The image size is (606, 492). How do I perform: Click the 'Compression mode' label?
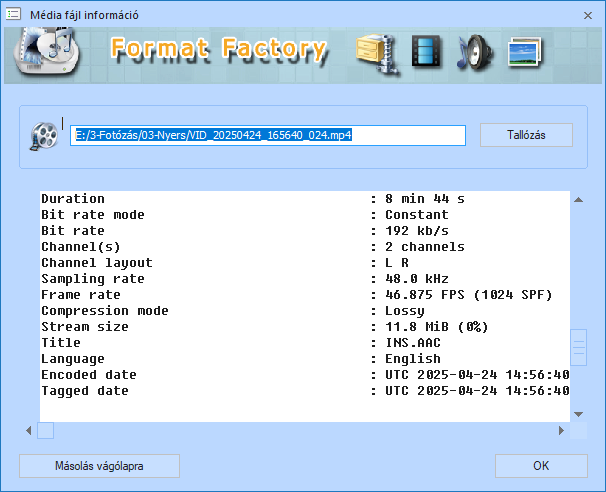105,311
